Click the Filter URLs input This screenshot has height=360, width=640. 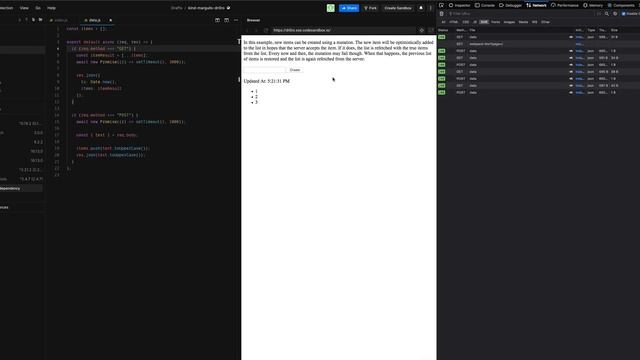click(520, 13)
